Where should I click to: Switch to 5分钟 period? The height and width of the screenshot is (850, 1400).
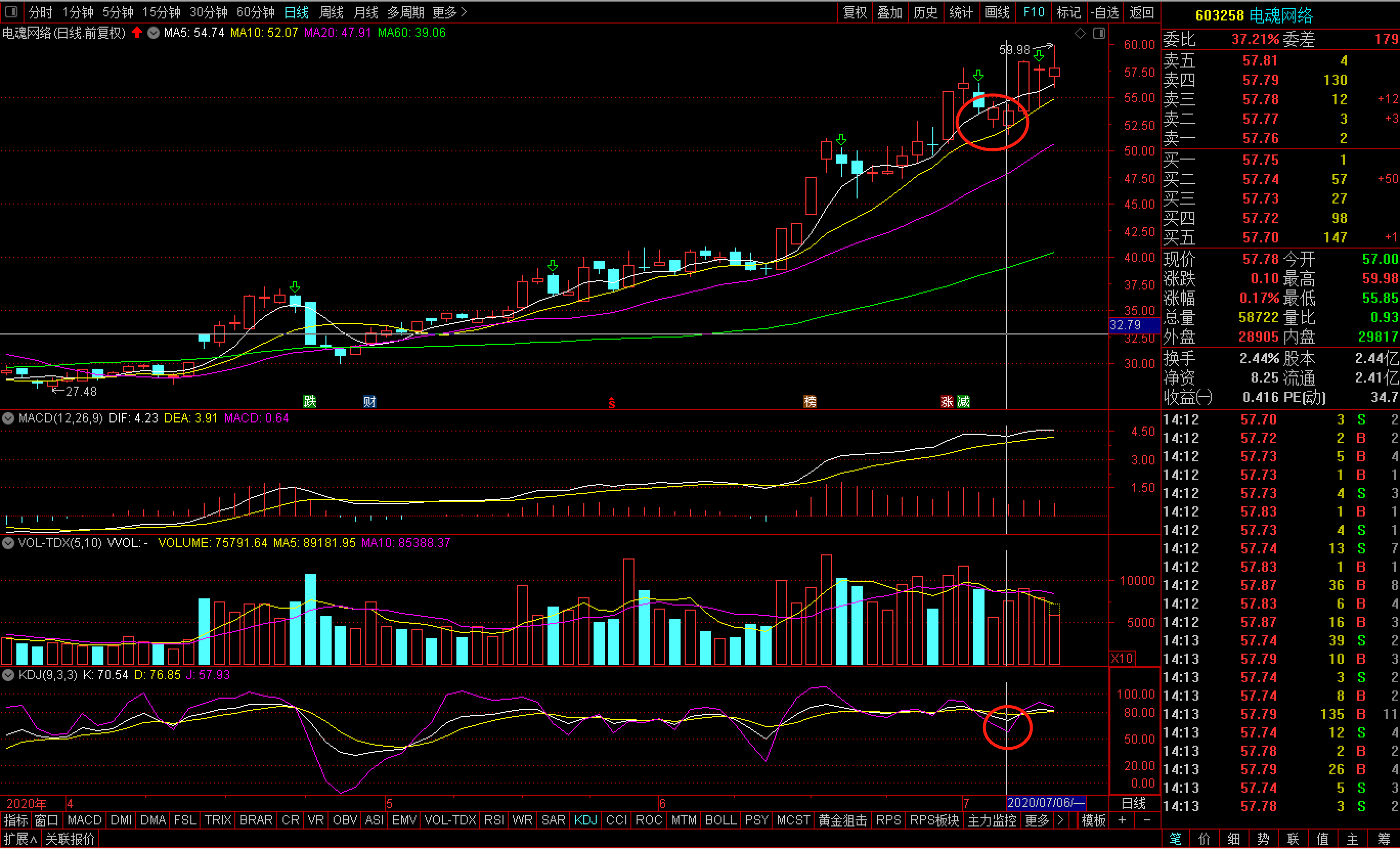point(118,12)
